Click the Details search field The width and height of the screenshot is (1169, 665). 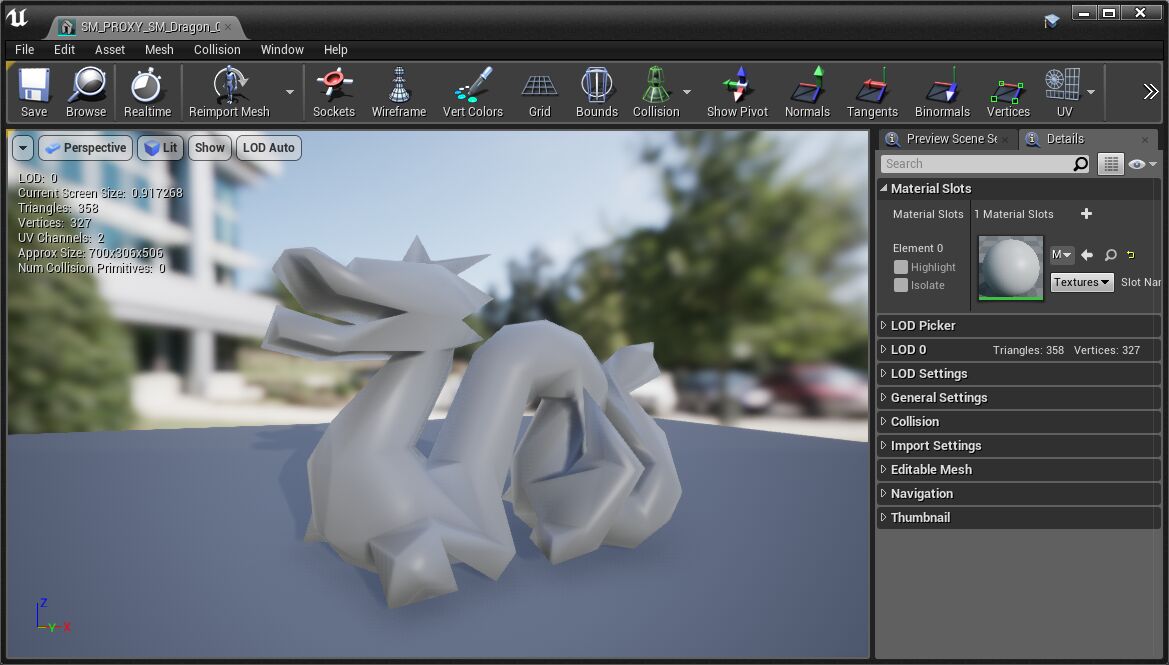pyautogui.click(x=976, y=164)
